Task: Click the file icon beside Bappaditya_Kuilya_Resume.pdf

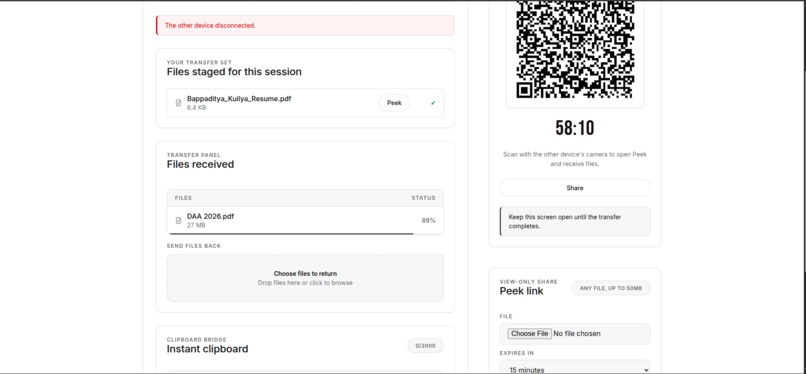Action: click(178, 103)
